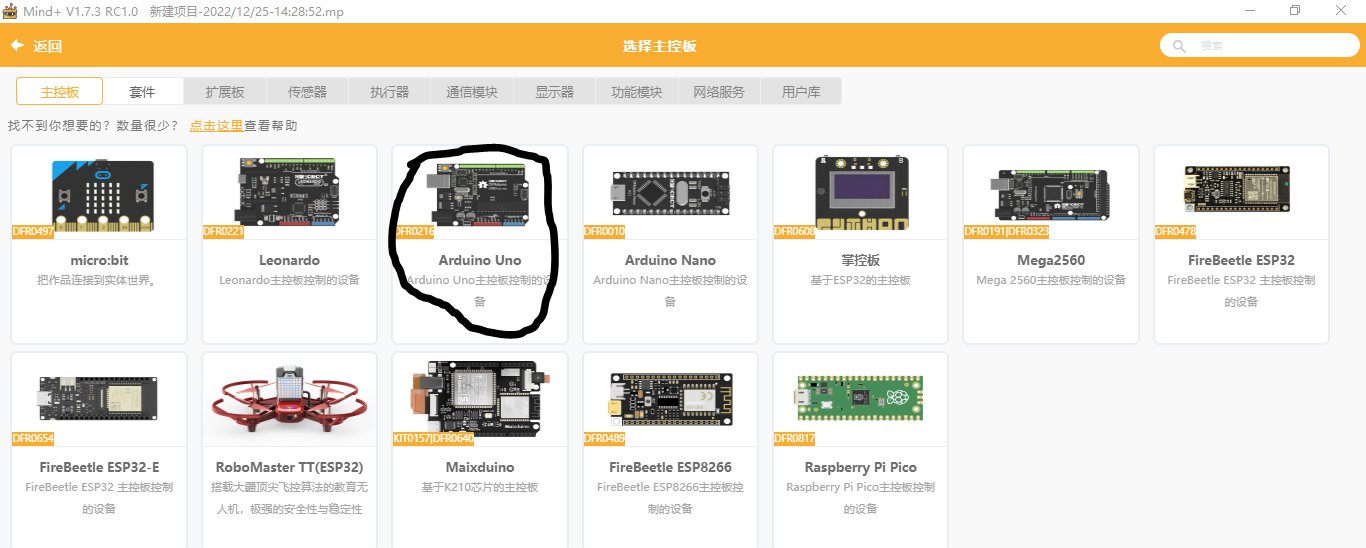Click the 基于ESP32的主控板 description

pos(860,280)
